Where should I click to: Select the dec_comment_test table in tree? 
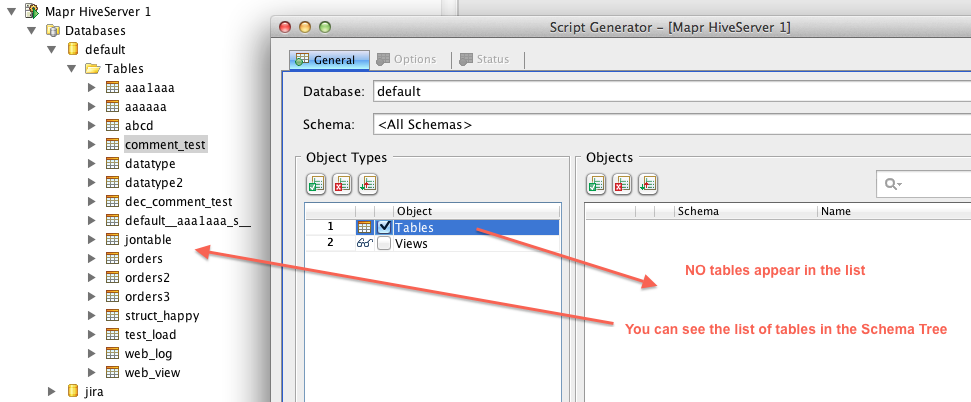coord(178,201)
